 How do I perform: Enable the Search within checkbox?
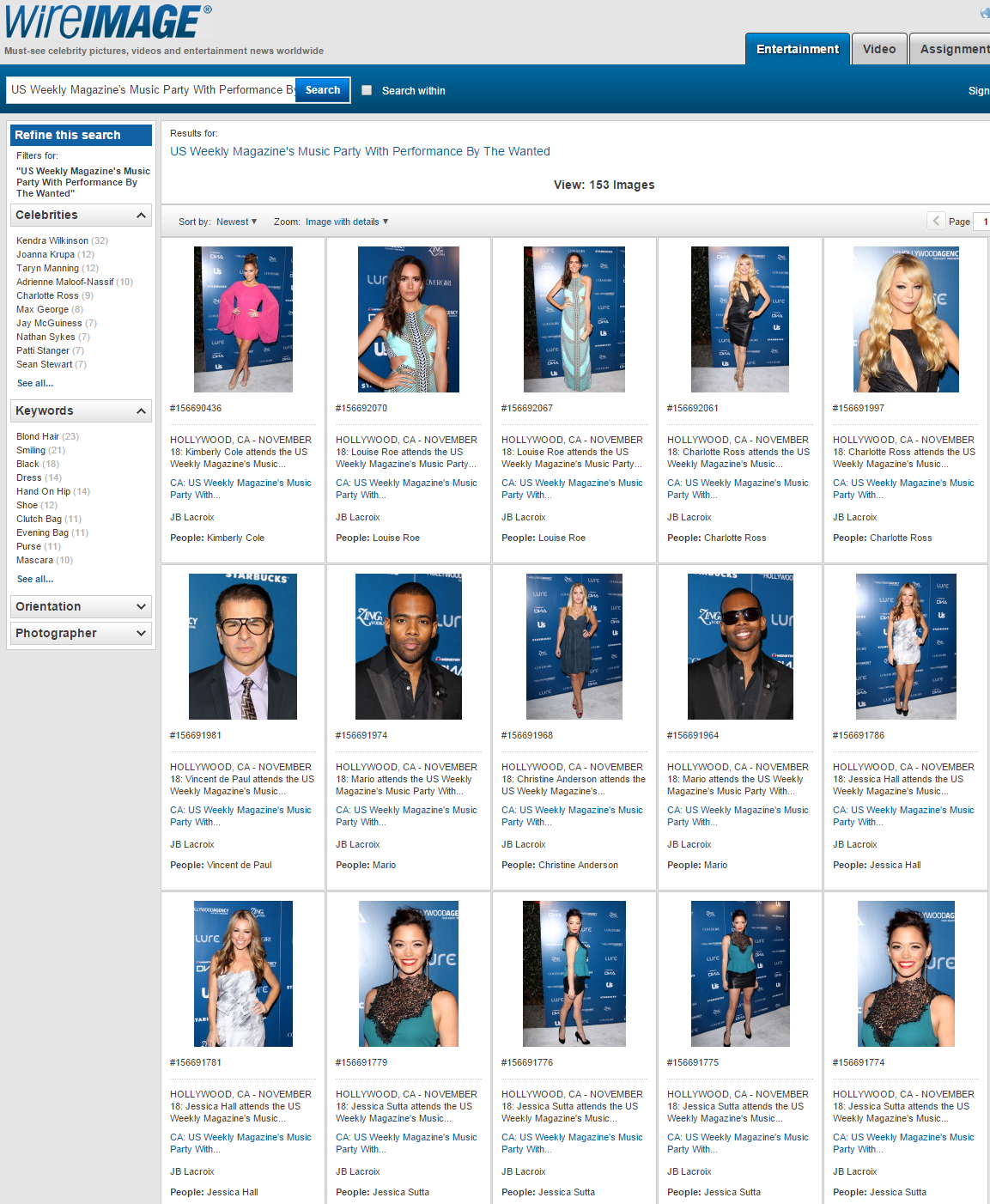point(367,90)
